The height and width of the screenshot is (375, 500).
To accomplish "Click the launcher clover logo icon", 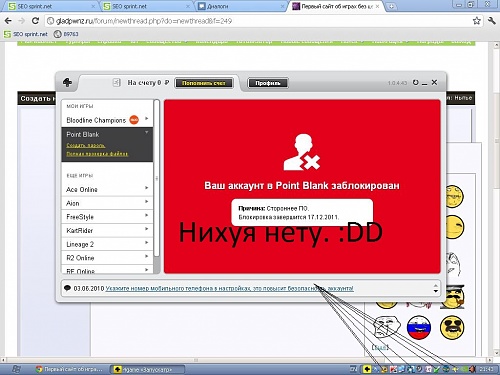I will [68, 82].
